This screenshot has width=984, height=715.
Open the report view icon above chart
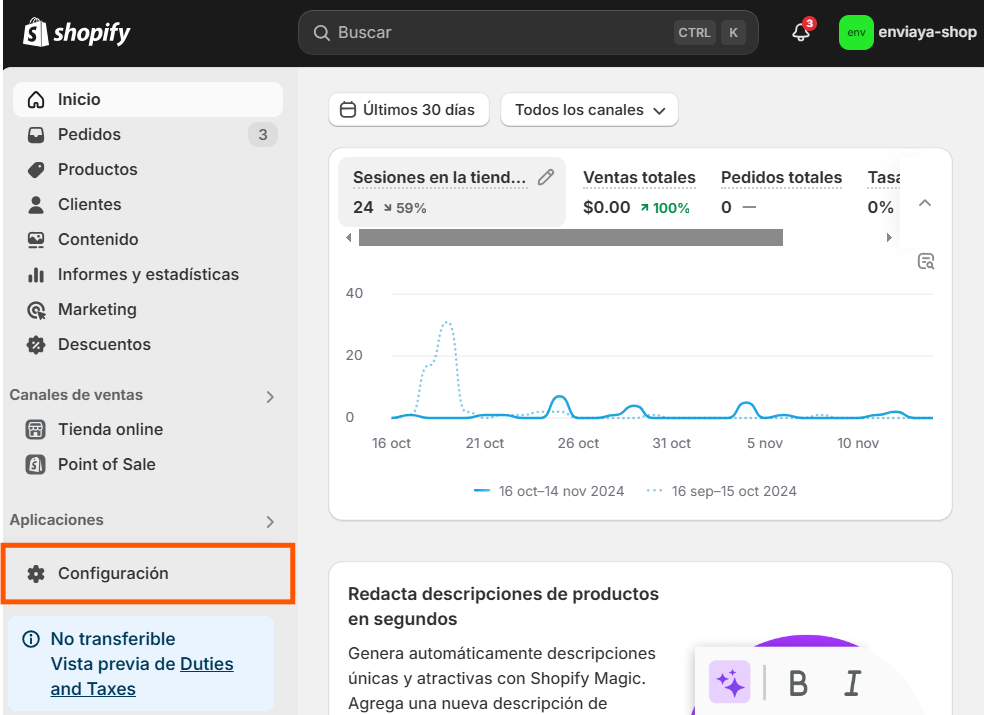click(x=926, y=261)
